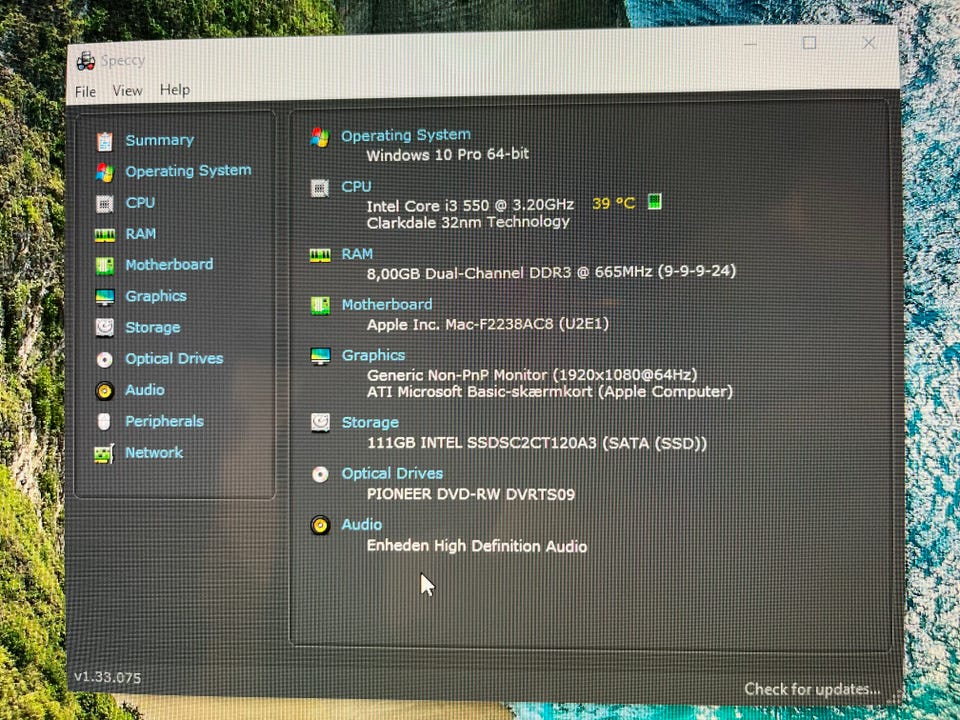Select Operating System in the sidebar

click(189, 171)
